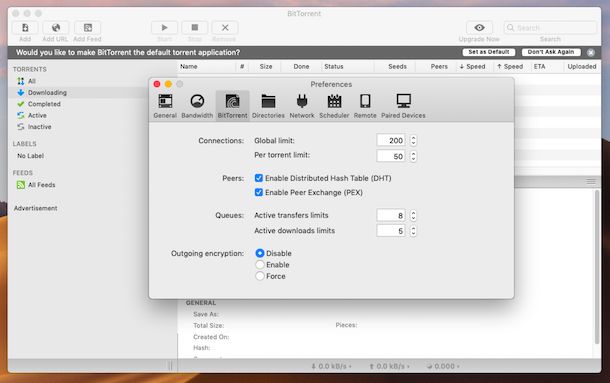The image size is (610, 383).
Task: Click the Active transfers limits stepper
Action: (x=413, y=215)
